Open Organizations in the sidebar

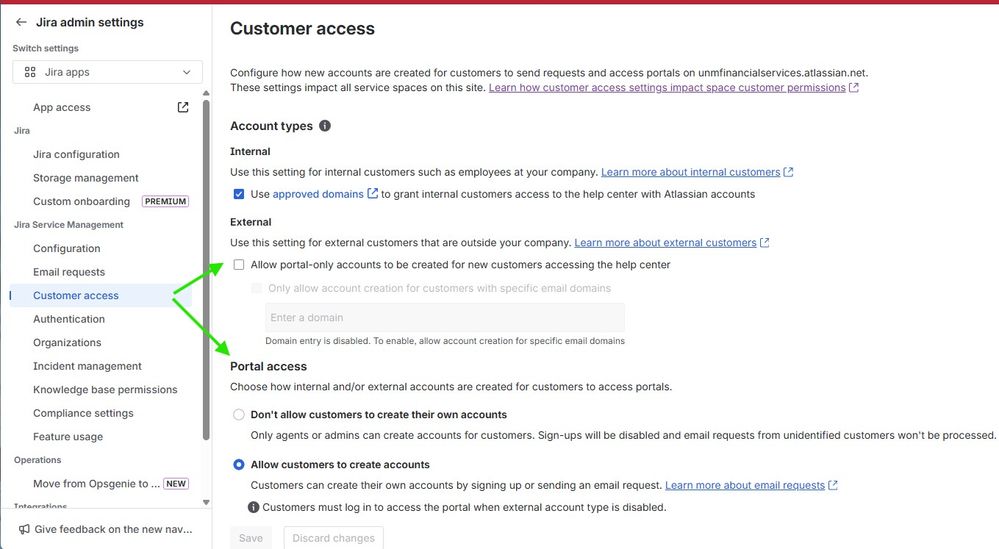pyautogui.click(x=67, y=342)
